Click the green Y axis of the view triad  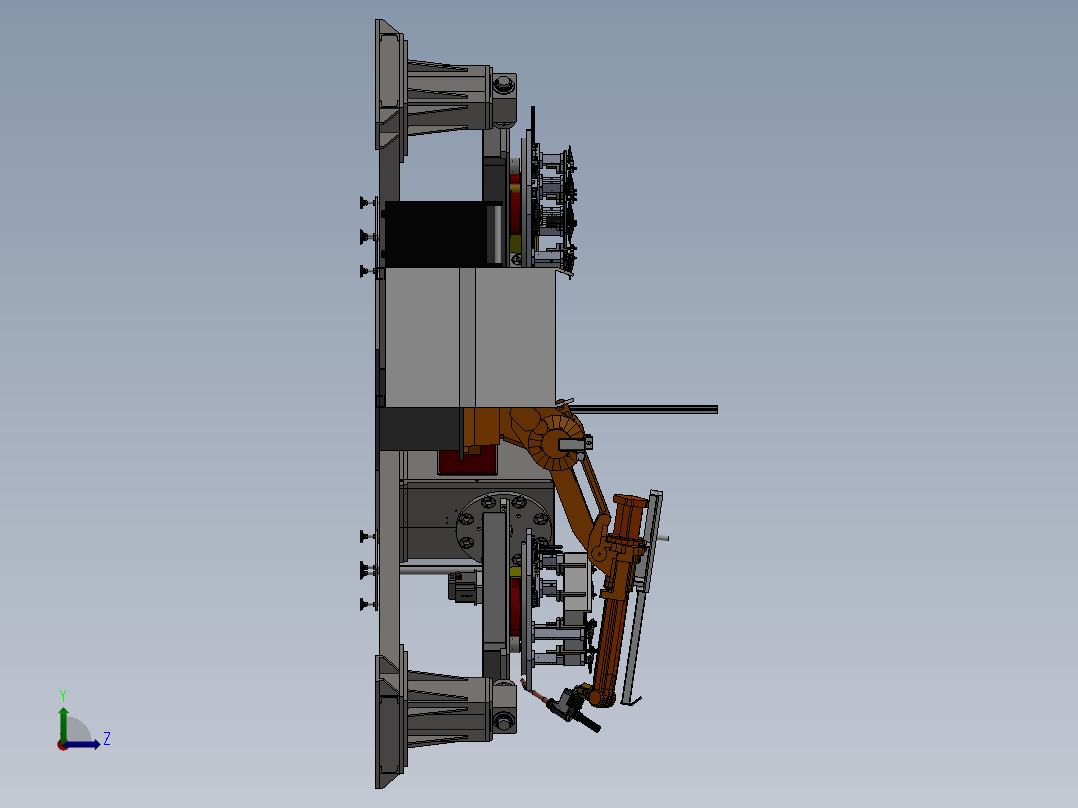coord(63,723)
